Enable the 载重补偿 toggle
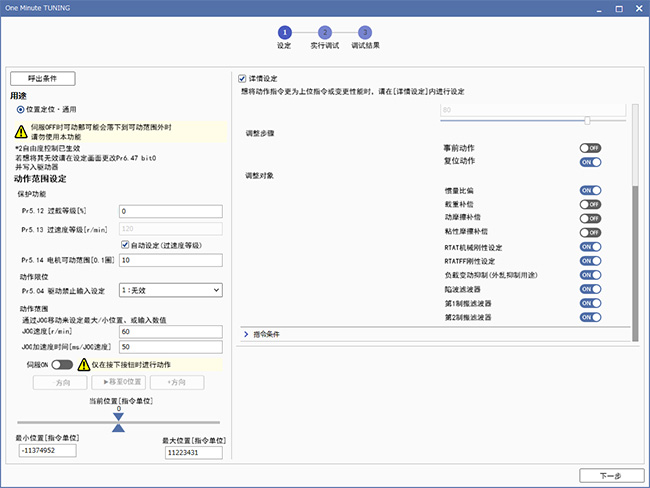650x488 pixels. point(590,204)
